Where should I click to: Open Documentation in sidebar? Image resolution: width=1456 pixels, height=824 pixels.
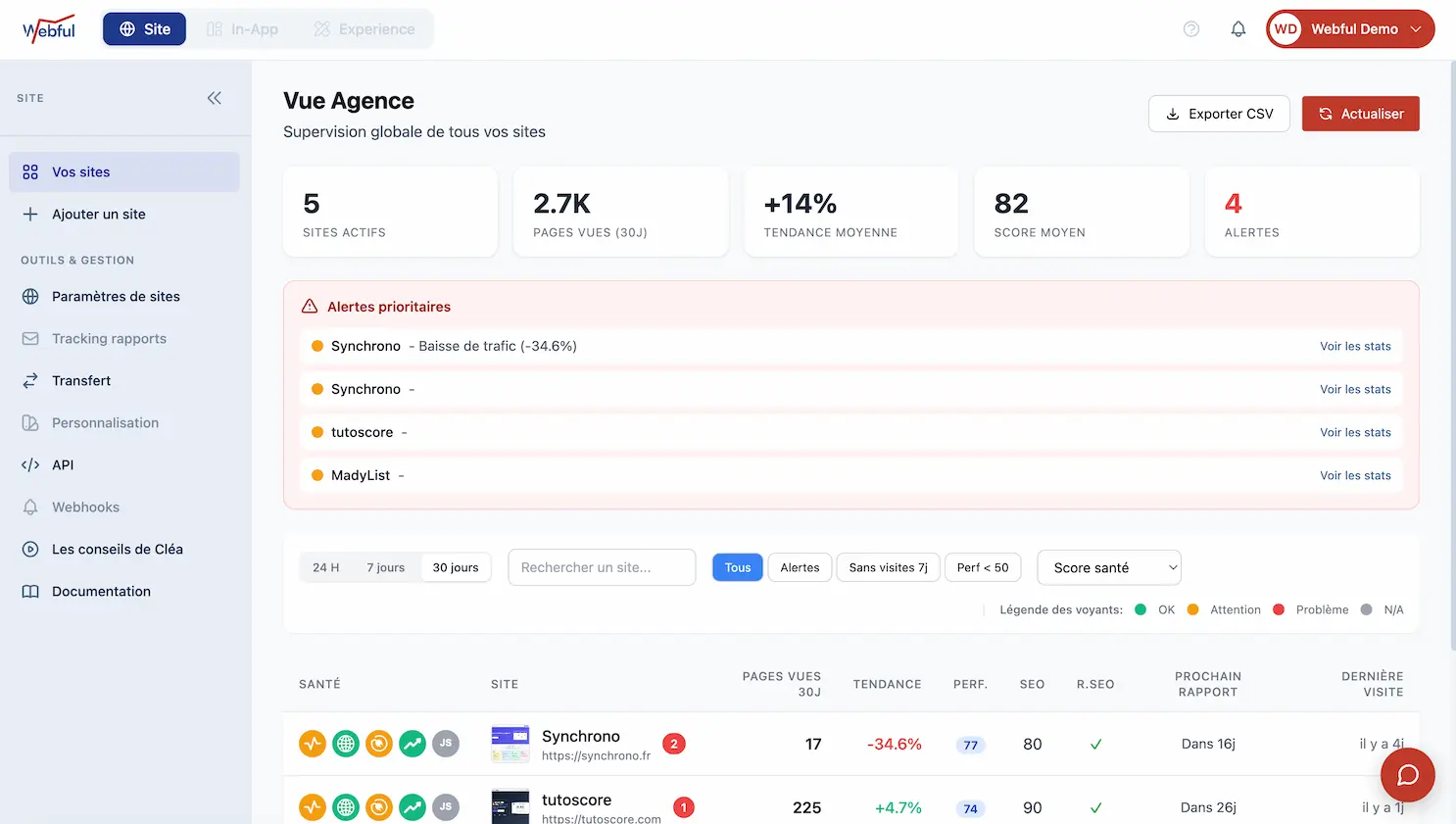tap(124, 591)
